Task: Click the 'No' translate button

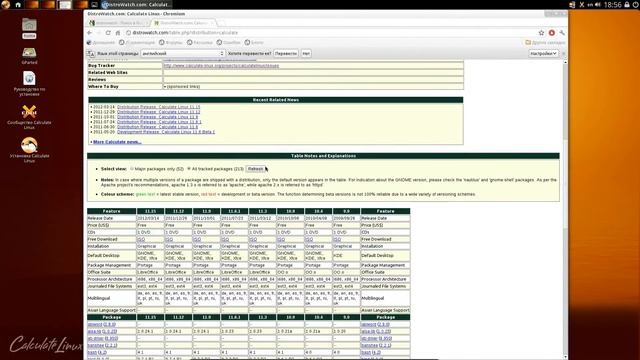Action: 306,53
